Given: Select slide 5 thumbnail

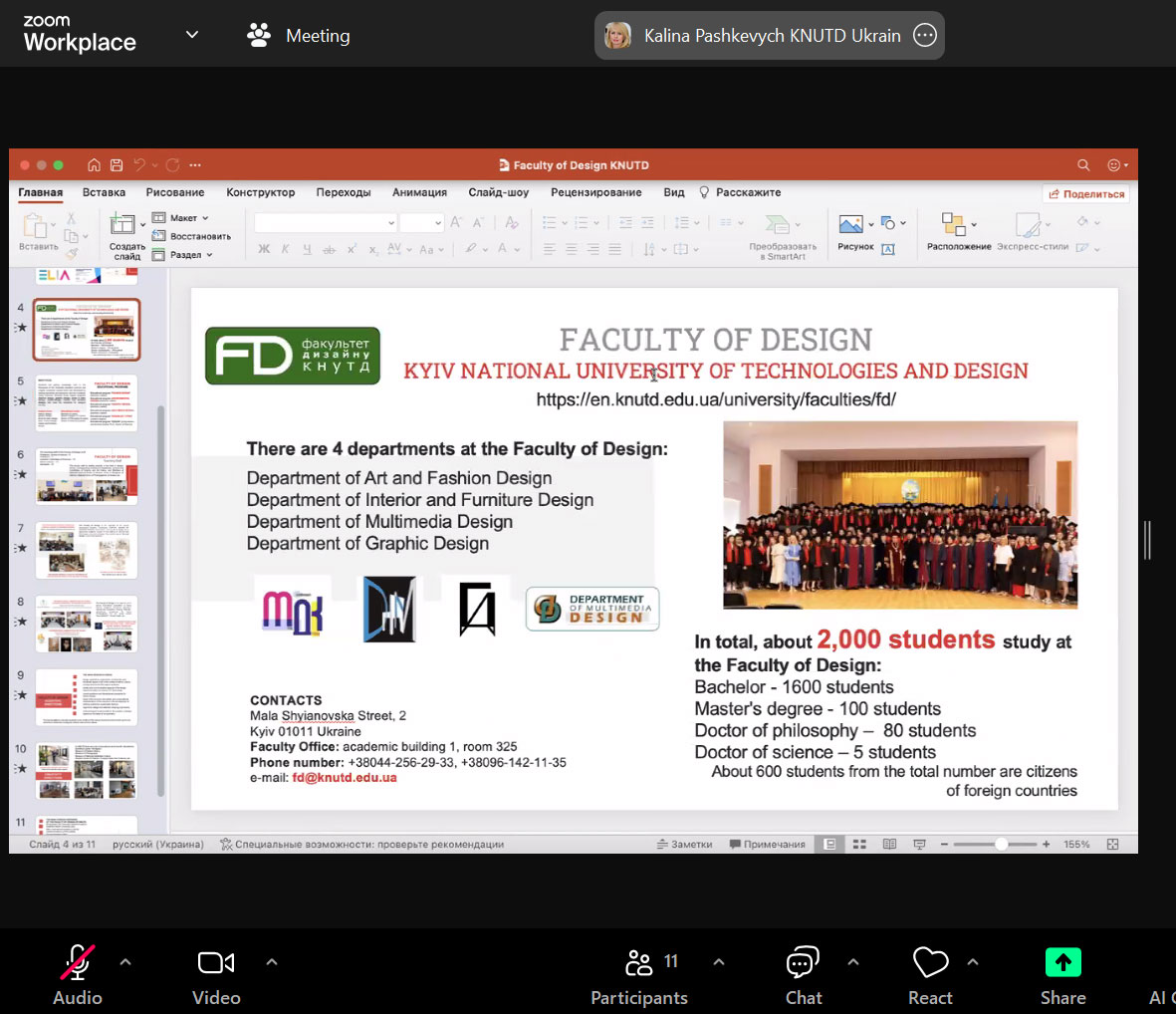Looking at the screenshot, I should (87, 402).
